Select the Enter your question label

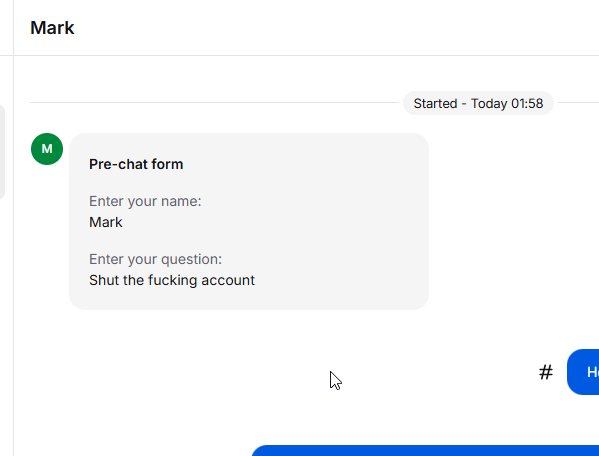(x=155, y=259)
